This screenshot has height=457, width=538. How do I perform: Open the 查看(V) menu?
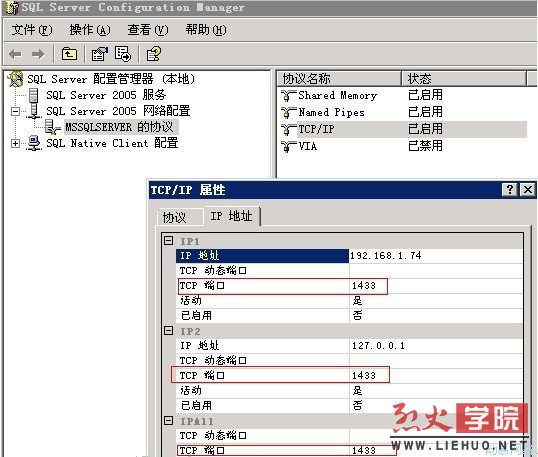[148, 30]
